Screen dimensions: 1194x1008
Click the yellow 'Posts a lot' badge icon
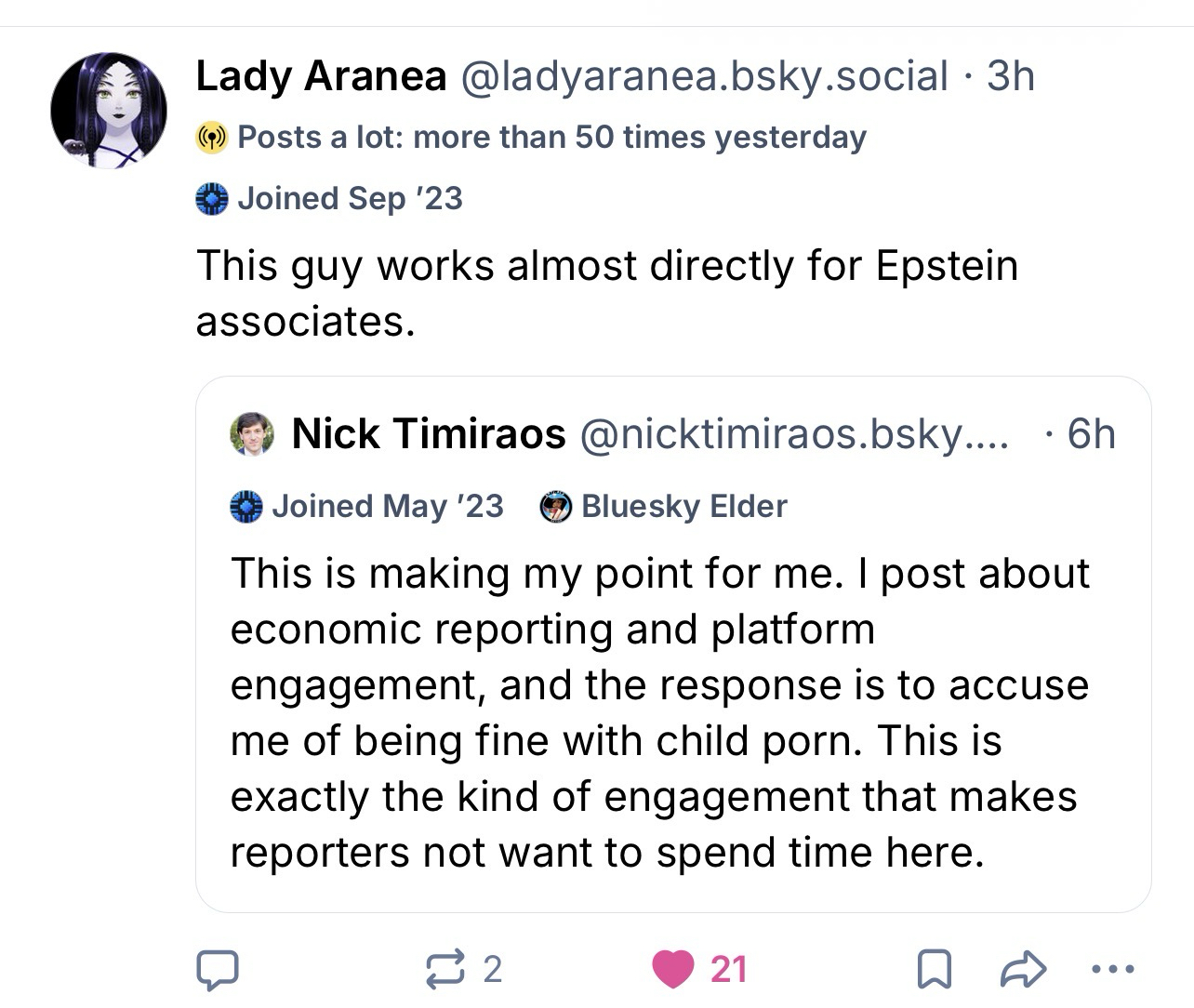click(212, 138)
